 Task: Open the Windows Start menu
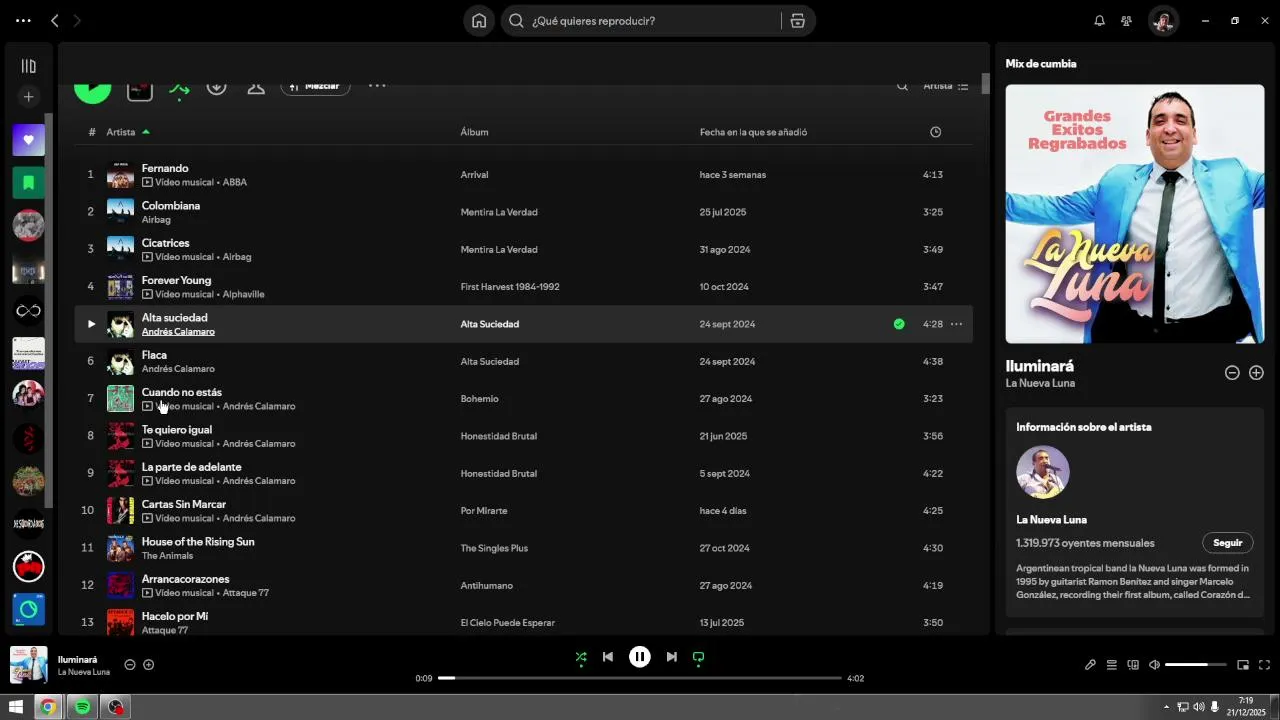(x=15, y=707)
